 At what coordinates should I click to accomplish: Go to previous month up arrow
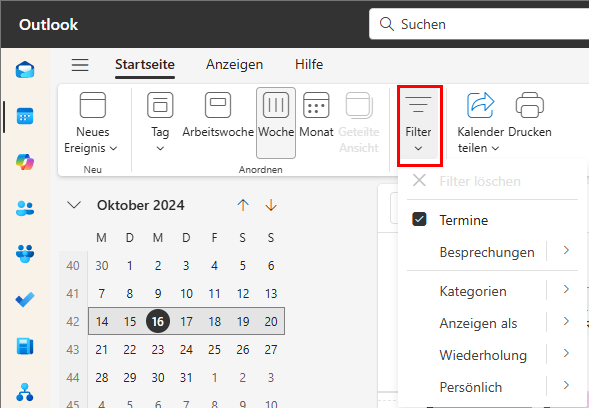(243, 205)
